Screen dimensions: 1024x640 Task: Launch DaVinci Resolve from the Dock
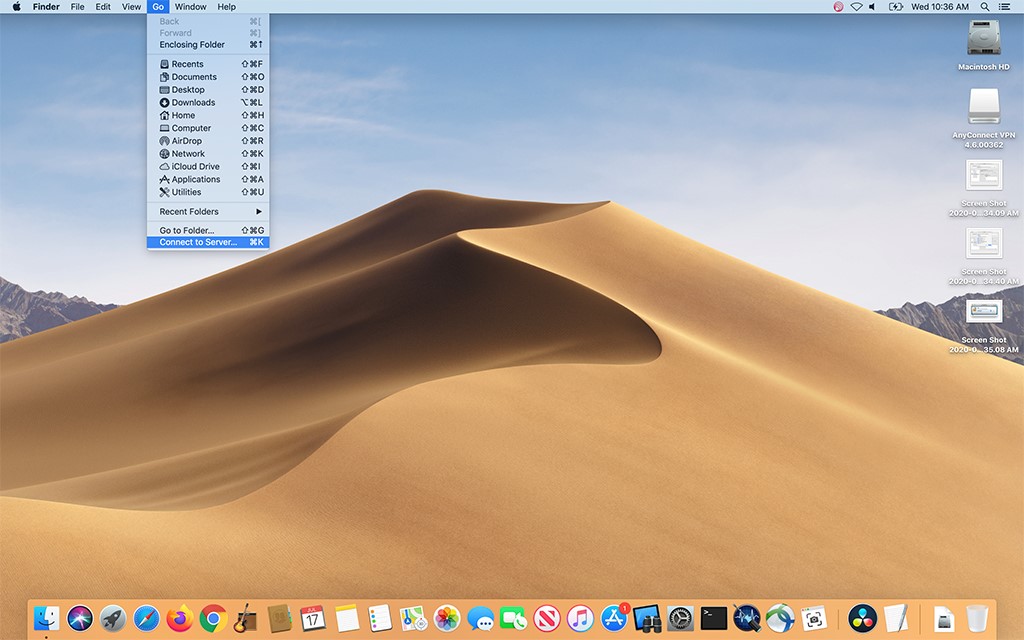[862, 618]
